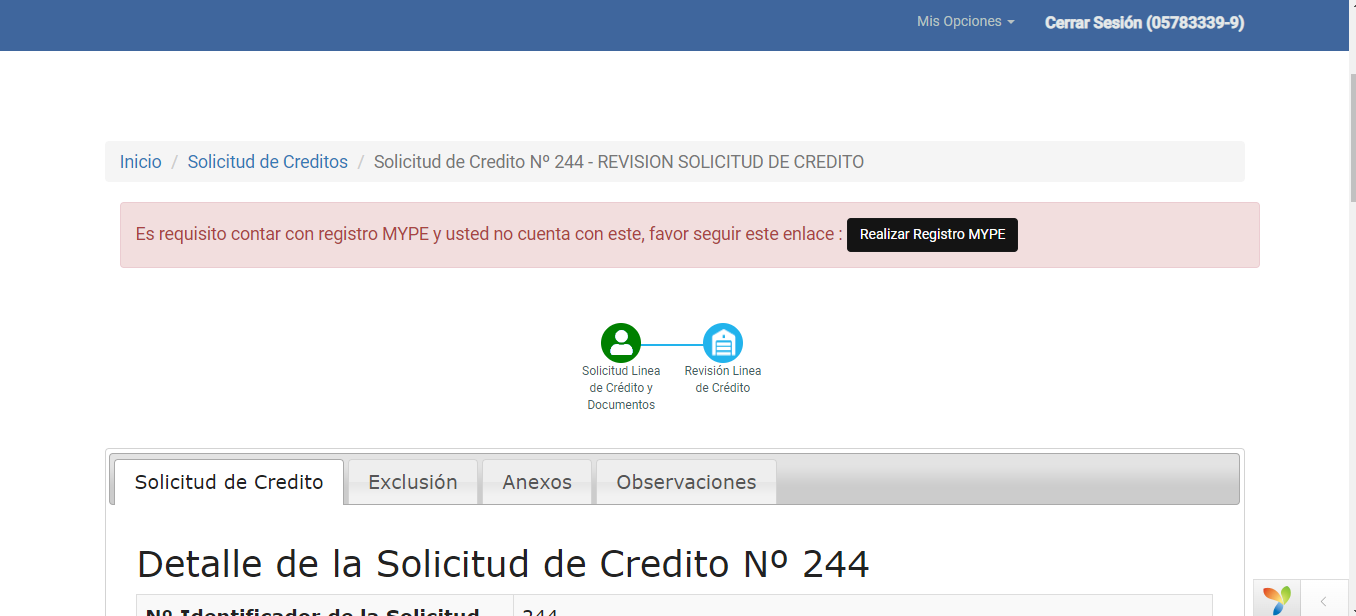This screenshot has height=616, width=1356.
Task: Click the connector line between step icons
Action: [x=672, y=344]
